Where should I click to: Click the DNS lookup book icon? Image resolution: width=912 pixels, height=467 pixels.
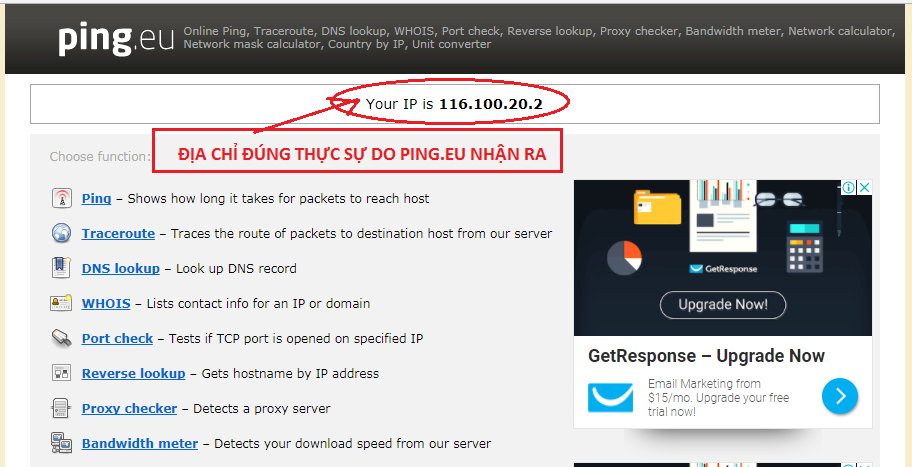(x=61, y=268)
